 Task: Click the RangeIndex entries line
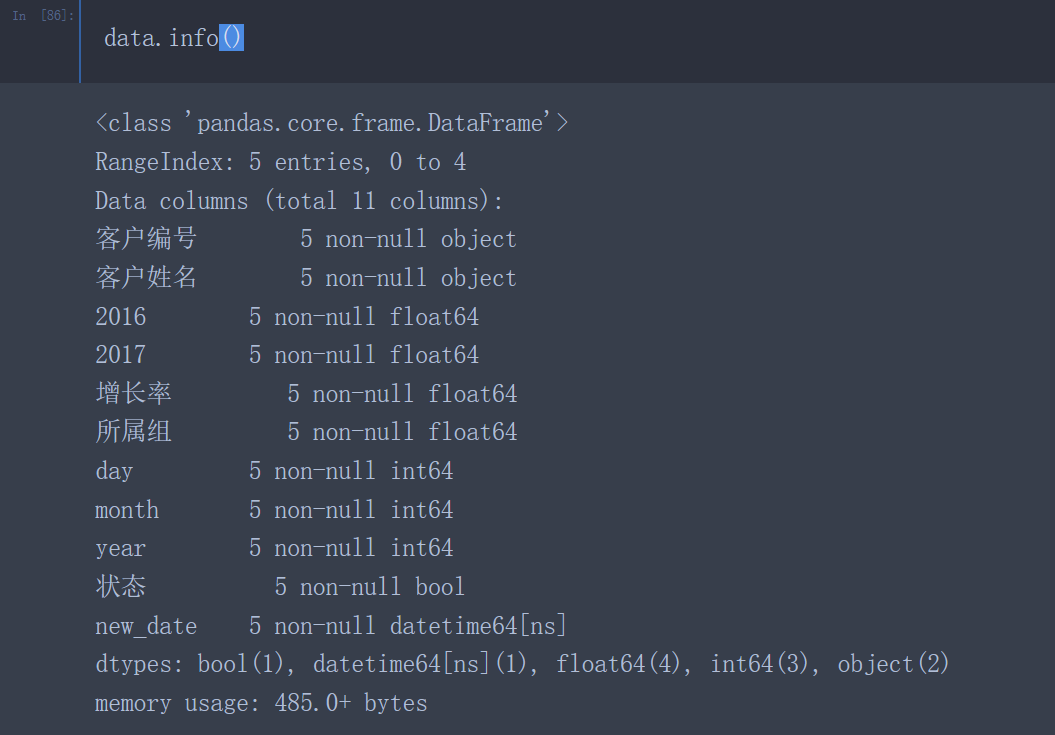coord(280,162)
